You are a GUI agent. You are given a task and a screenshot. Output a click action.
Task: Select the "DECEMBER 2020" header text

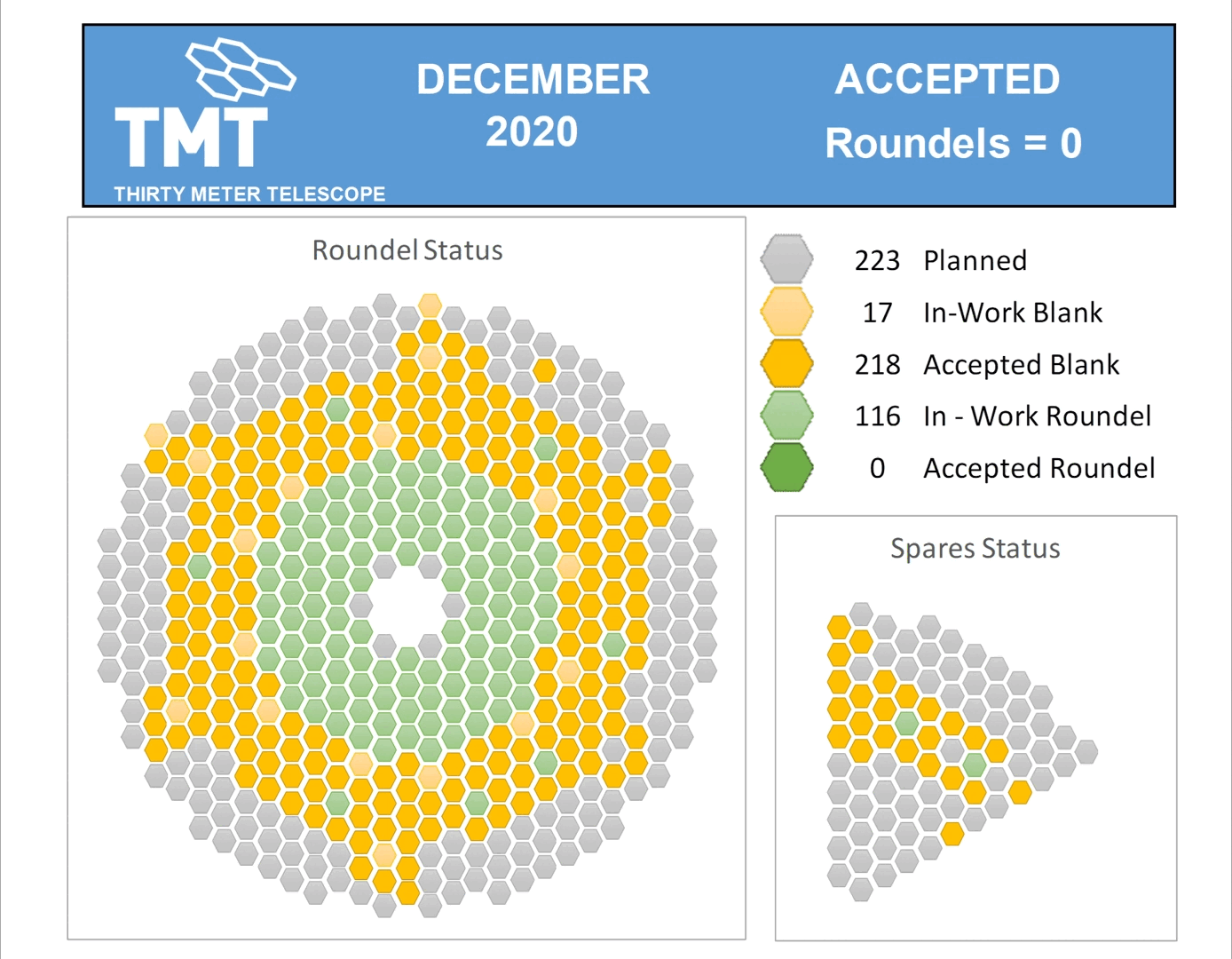533,106
